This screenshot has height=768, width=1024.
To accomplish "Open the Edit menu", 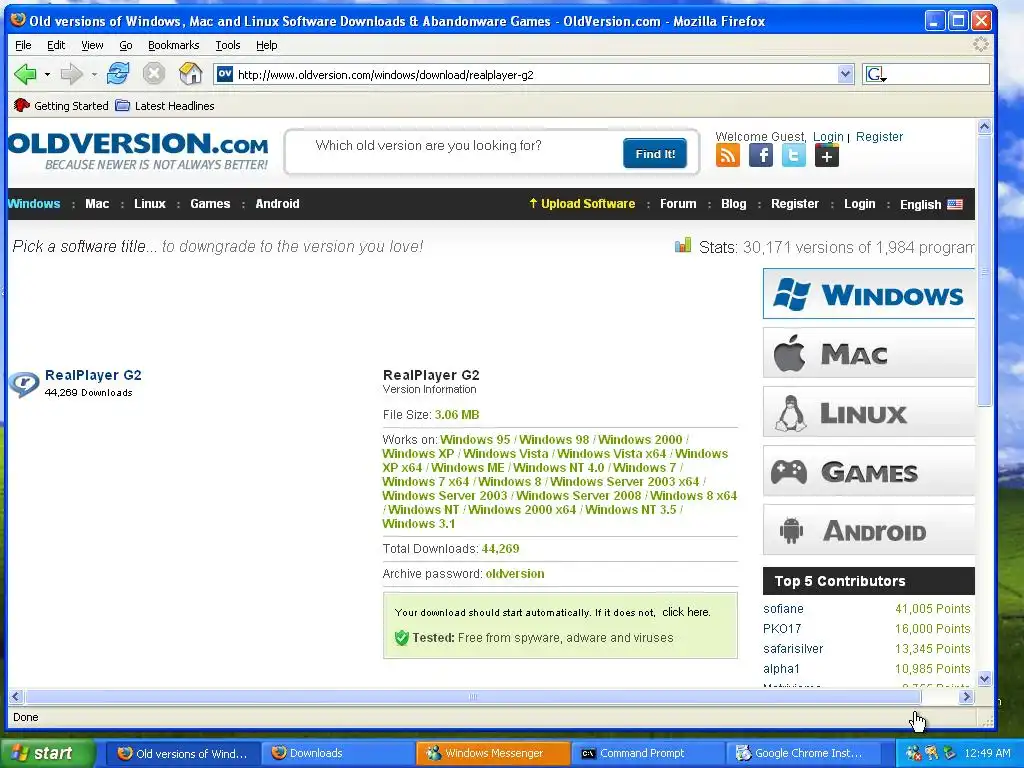I will tap(56, 45).
